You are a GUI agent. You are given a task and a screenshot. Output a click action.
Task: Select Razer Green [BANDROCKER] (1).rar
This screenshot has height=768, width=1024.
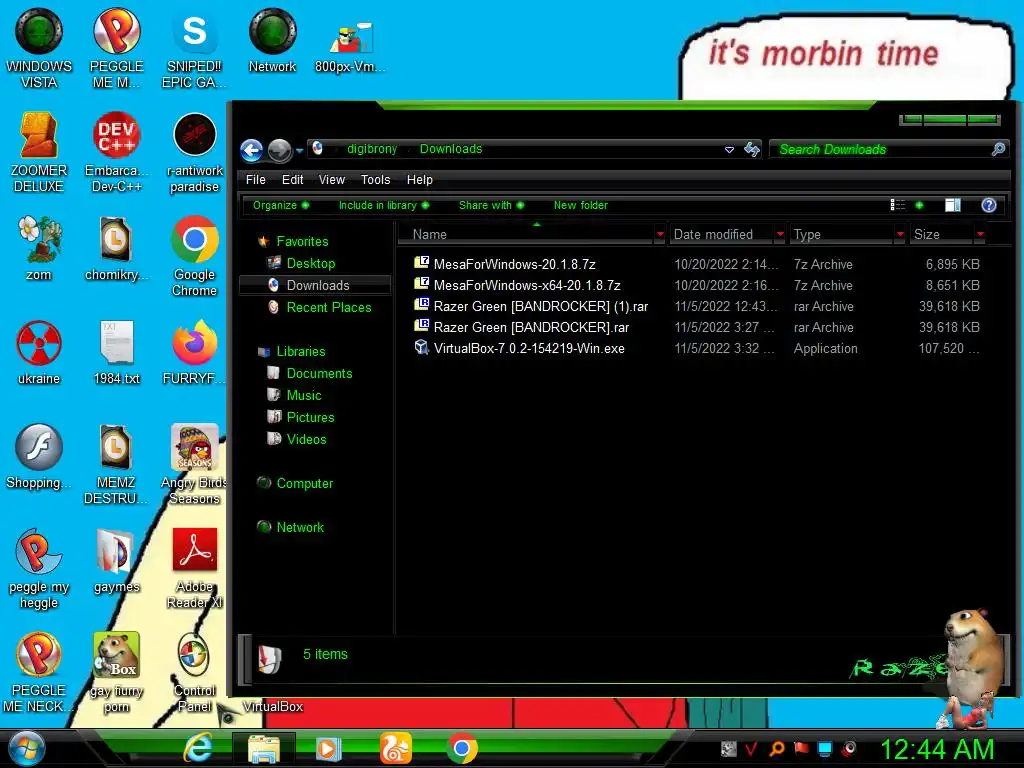point(541,306)
